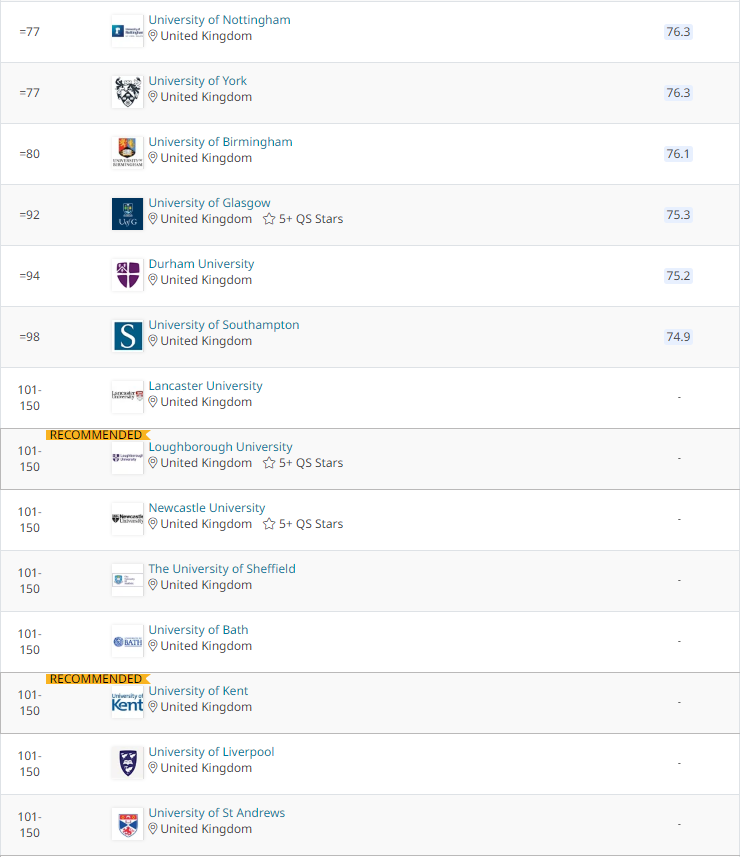Open the University of Bath link
The width and height of the screenshot is (740, 857).
tap(198, 630)
